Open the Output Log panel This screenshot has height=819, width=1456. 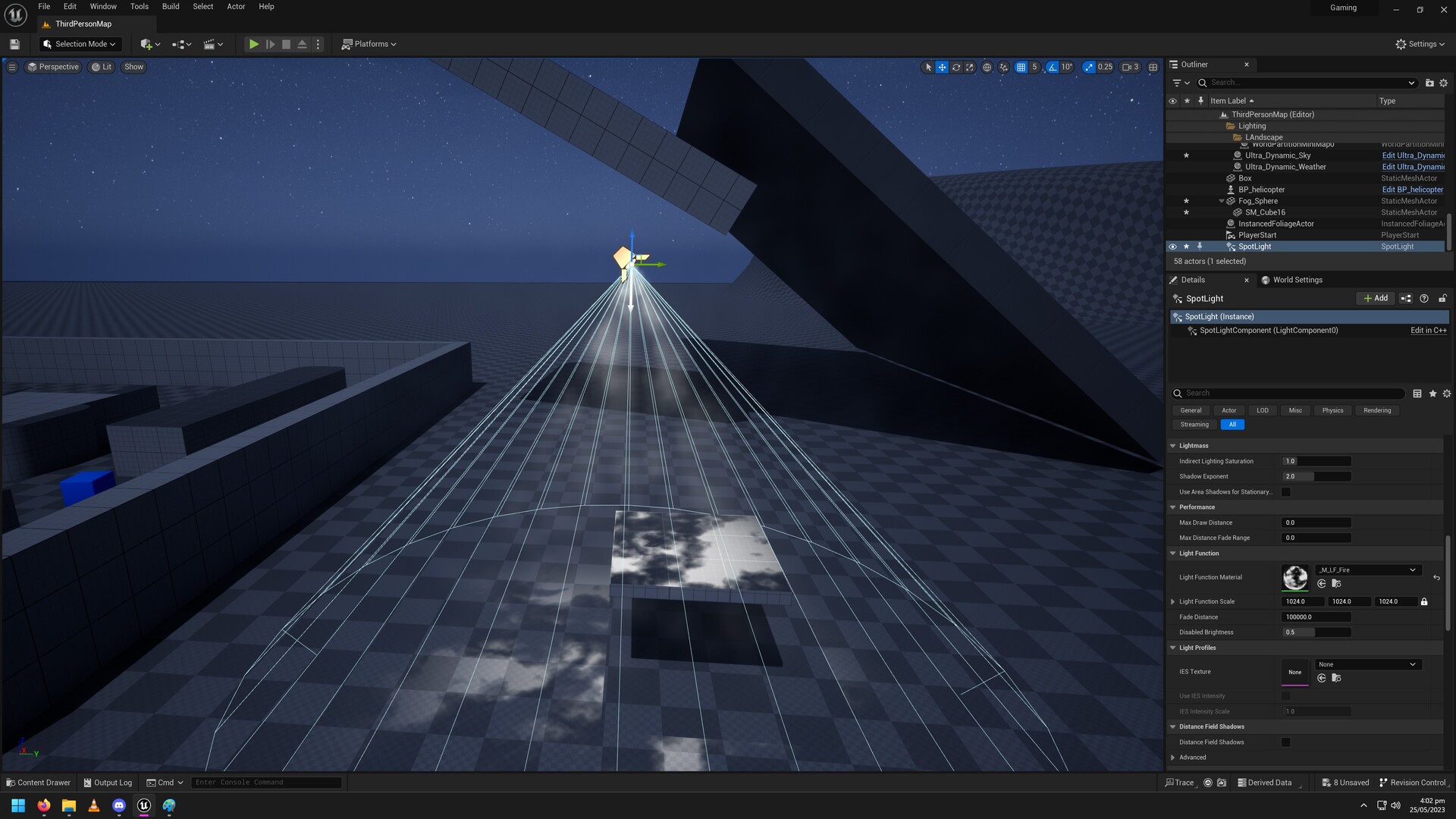click(108, 782)
